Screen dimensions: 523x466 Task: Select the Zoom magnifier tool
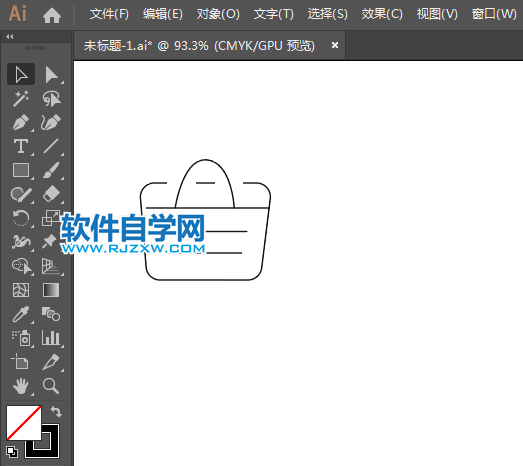click(x=51, y=386)
